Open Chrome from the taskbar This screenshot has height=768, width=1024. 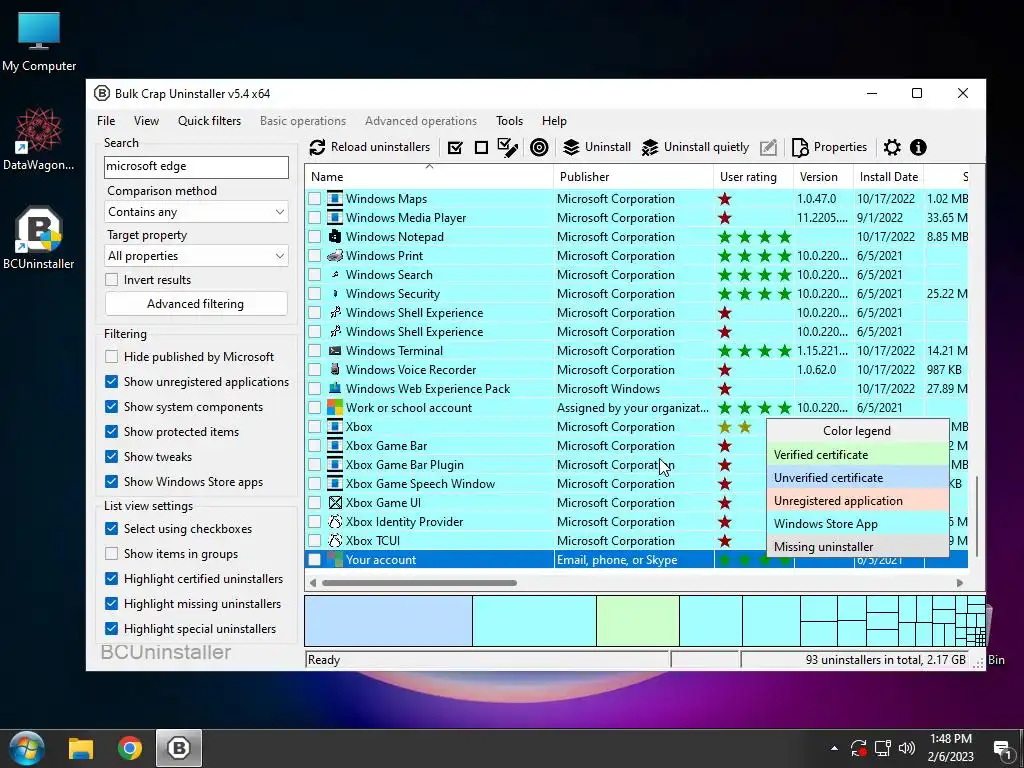point(130,748)
